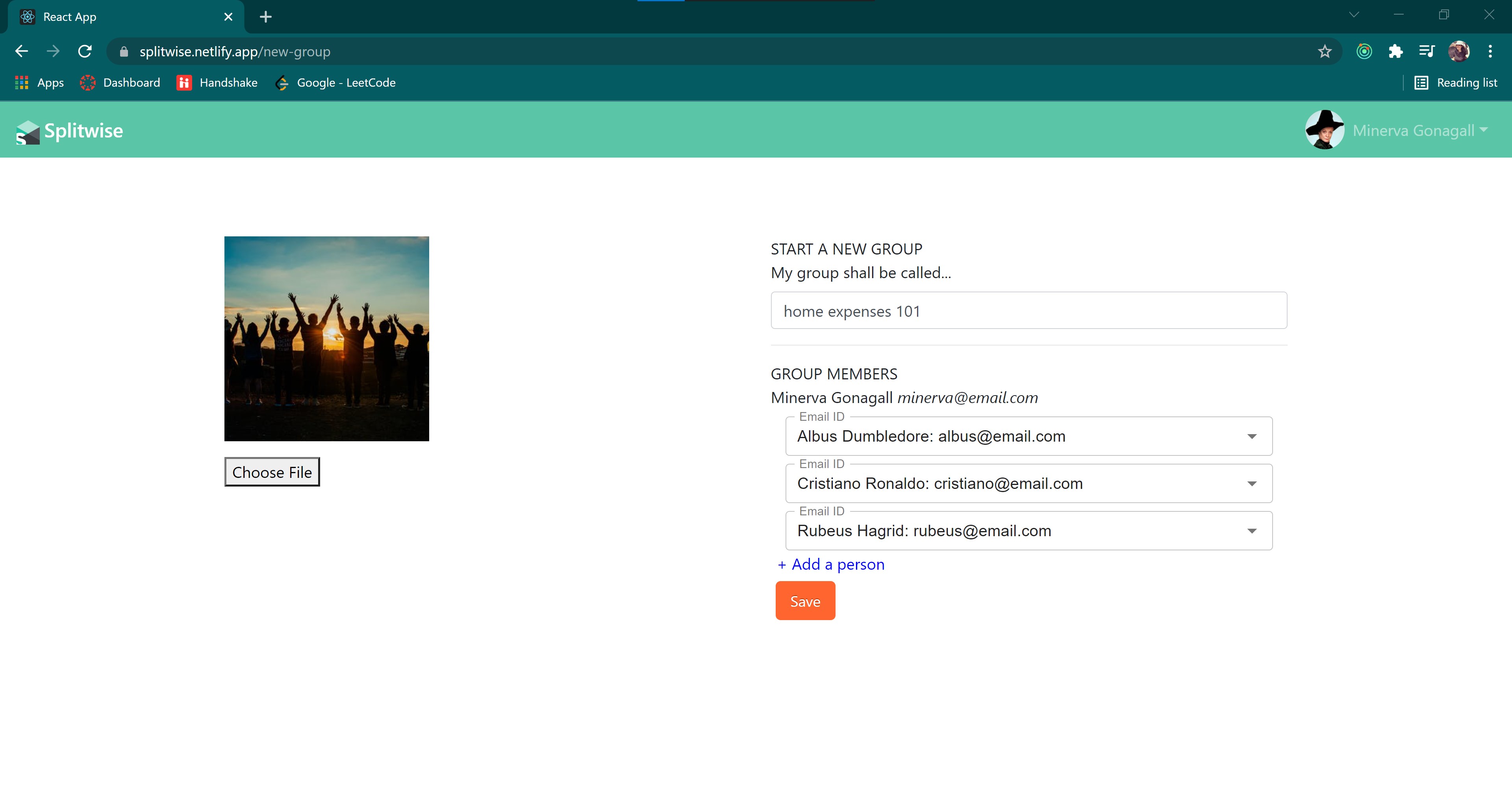The image size is (1512, 810).
Task: Open the Handshake bookmark
Action: (217, 83)
